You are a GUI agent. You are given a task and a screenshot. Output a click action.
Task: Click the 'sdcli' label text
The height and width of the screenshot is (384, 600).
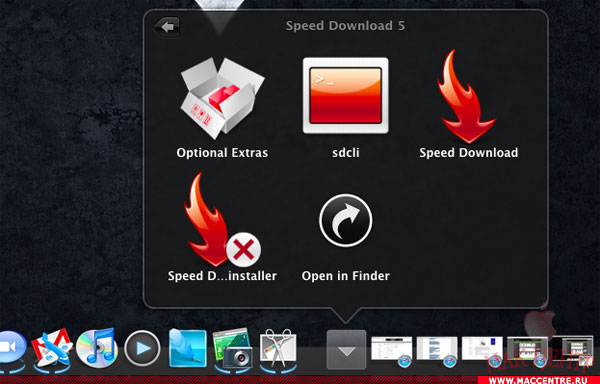point(346,153)
